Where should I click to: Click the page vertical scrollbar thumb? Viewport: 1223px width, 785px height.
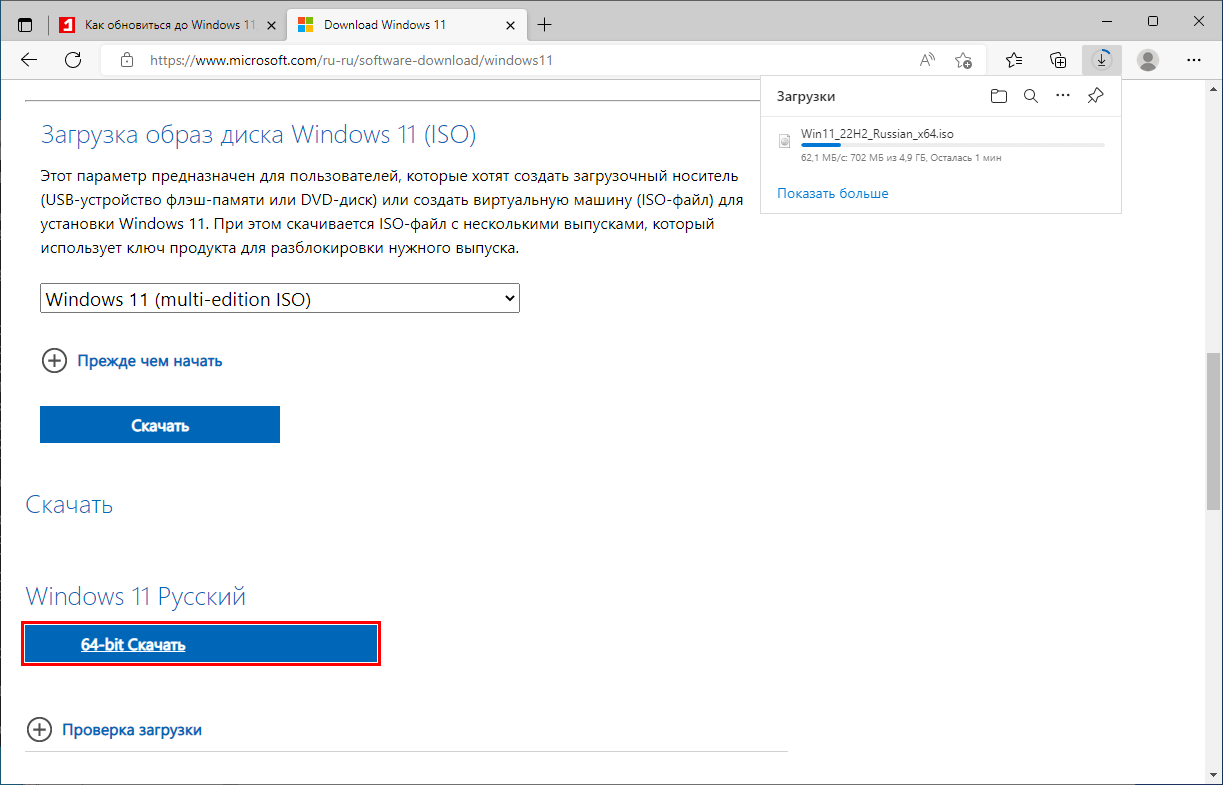1213,430
